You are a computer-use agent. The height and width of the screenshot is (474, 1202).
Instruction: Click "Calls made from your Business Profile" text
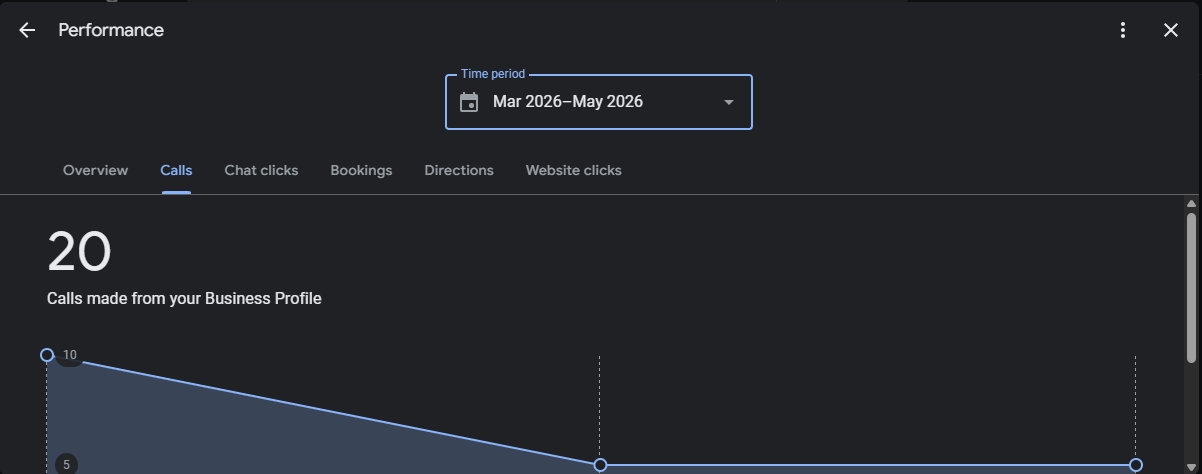coord(184,298)
